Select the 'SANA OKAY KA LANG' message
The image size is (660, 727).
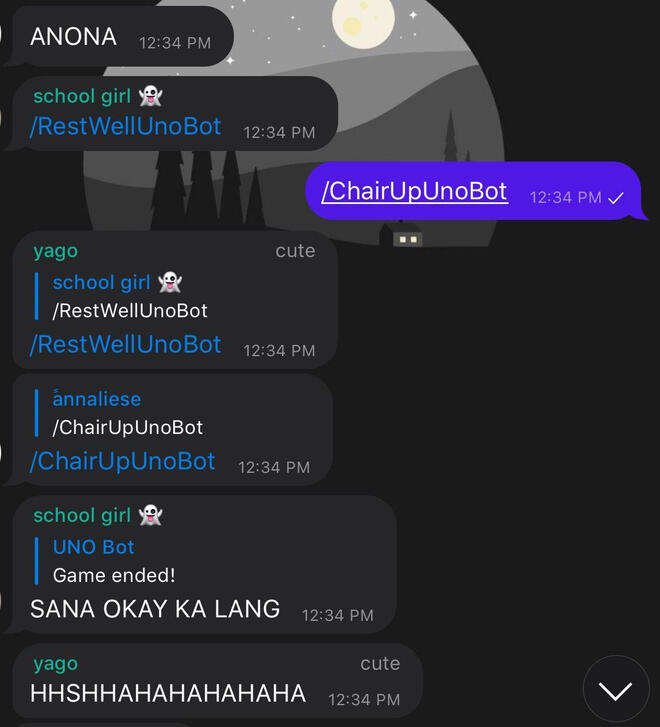pos(155,609)
